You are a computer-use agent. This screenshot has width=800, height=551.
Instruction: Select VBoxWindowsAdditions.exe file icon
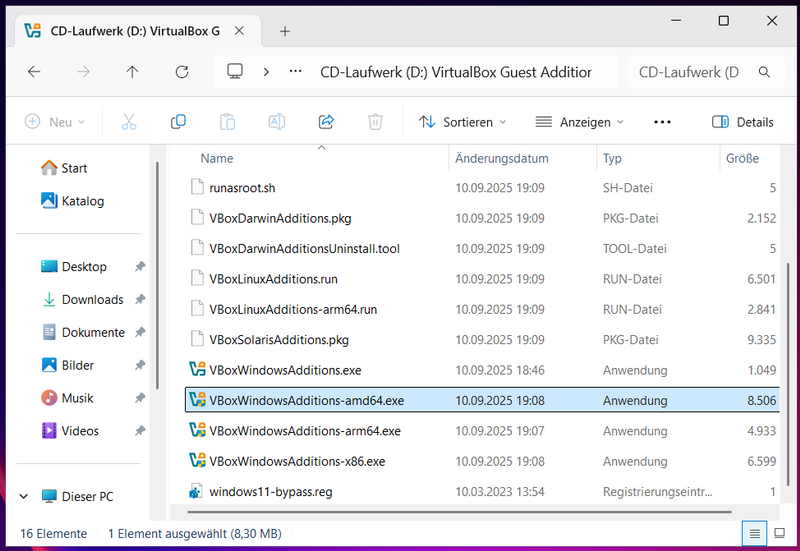[x=197, y=370]
